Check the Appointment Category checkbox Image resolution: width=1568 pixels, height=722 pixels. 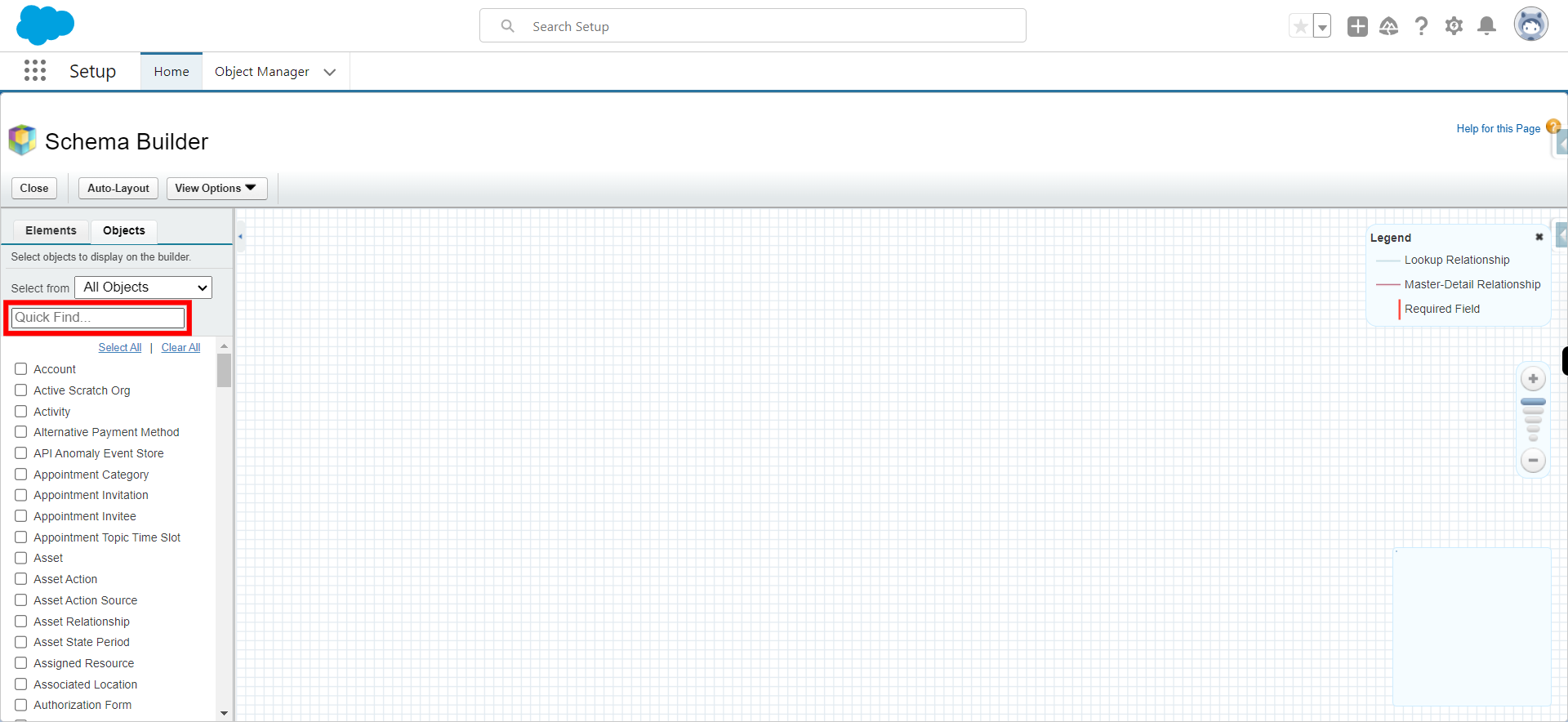[x=21, y=475]
